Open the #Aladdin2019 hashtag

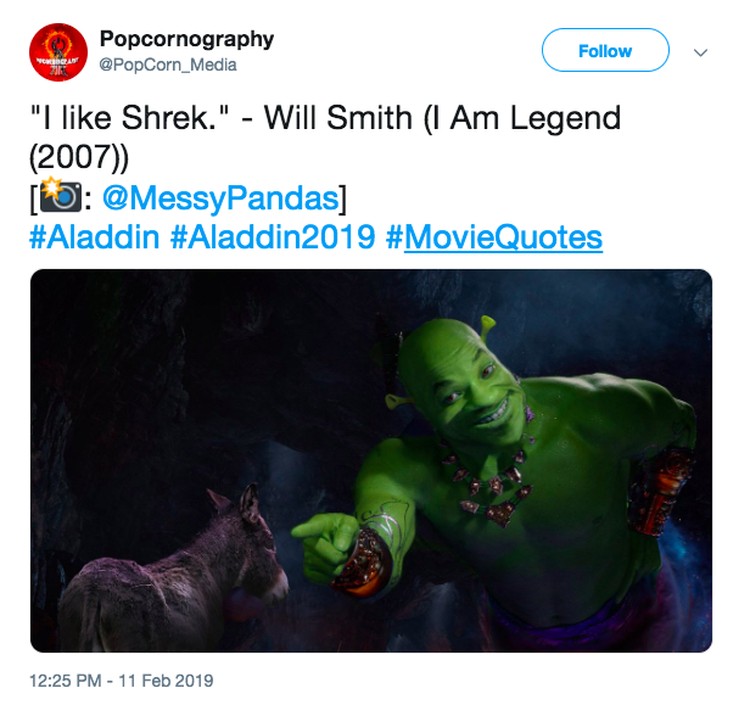tap(273, 237)
